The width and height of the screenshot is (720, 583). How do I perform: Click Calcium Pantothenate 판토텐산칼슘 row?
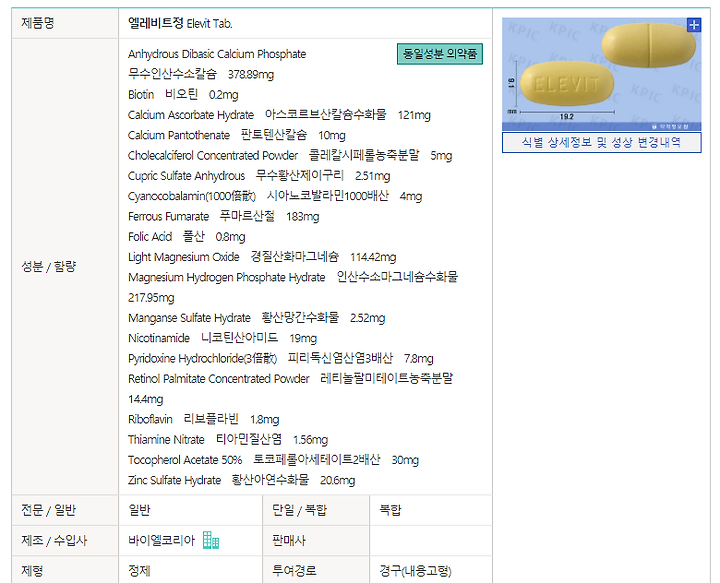point(236,135)
